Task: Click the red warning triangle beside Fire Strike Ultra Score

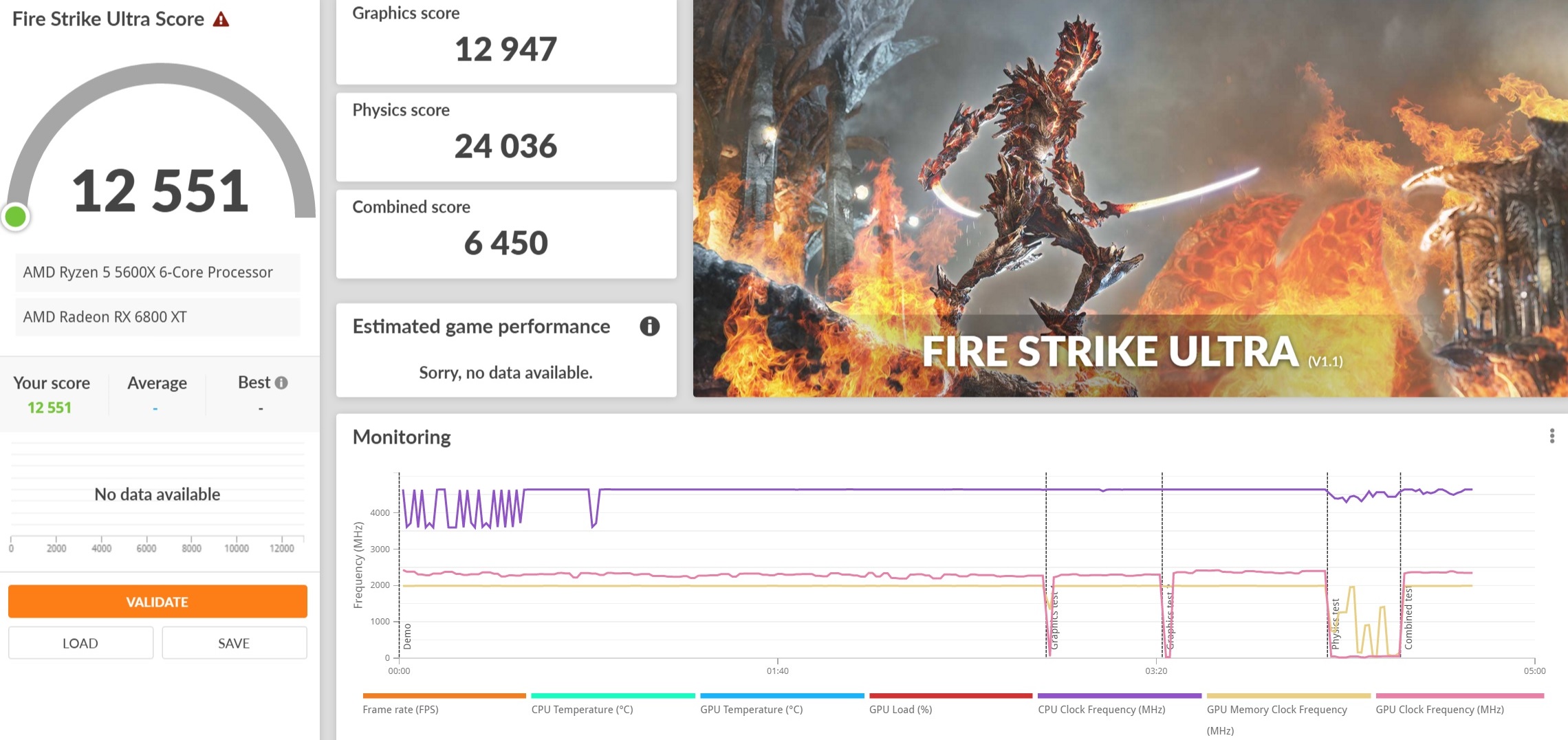Action: [221, 19]
